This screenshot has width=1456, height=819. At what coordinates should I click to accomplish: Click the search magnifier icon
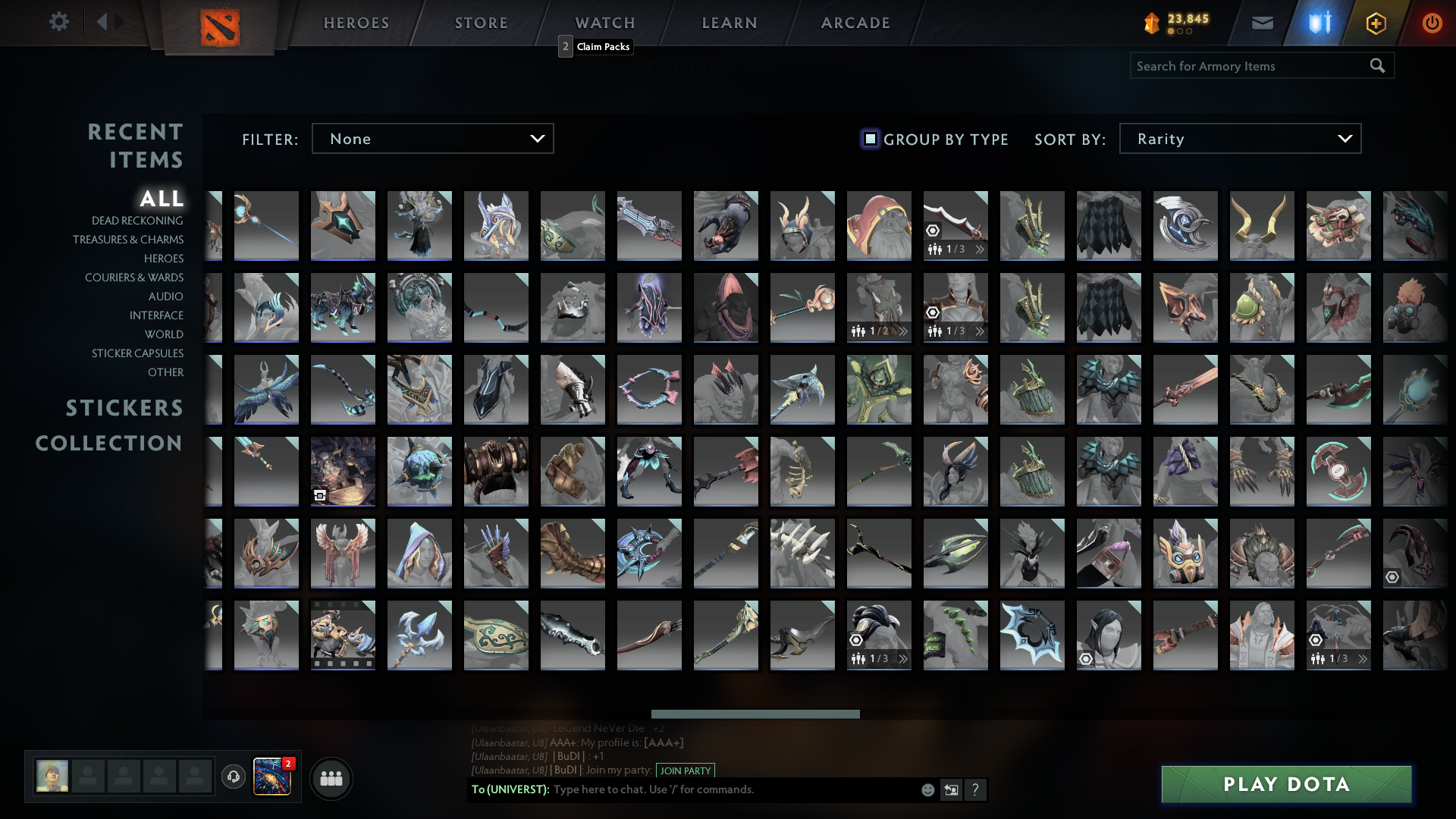point(1377,66)
